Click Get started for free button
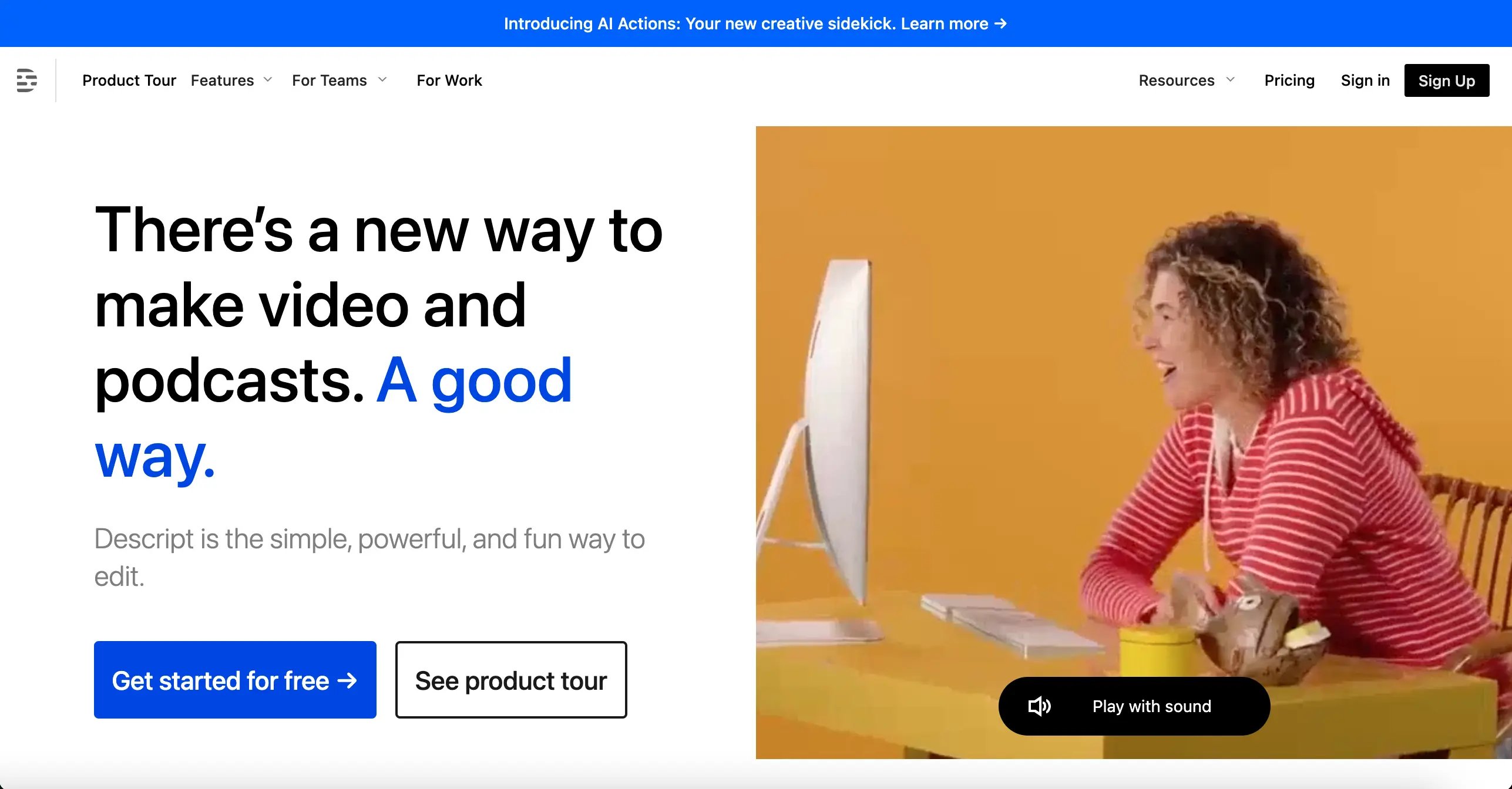 click(235, 680)
